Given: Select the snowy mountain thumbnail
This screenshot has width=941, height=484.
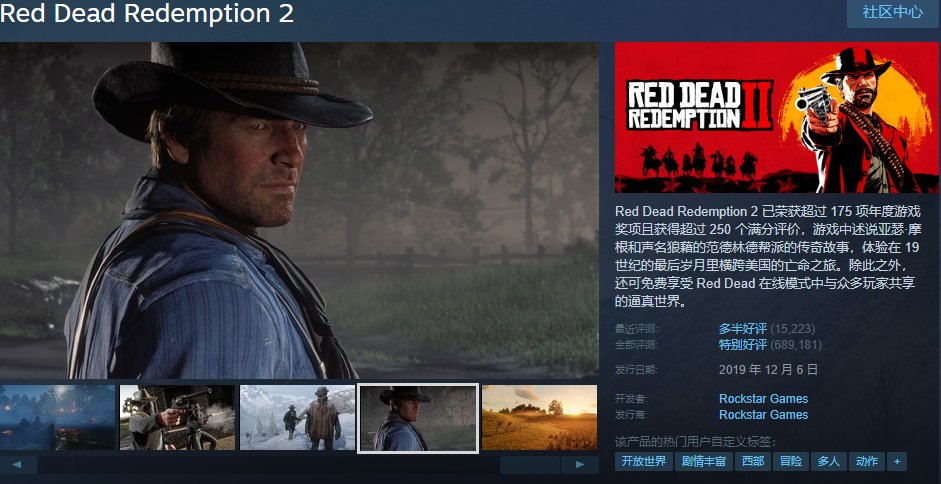Looking at the screenshot, I should click(x=298, y=417).
